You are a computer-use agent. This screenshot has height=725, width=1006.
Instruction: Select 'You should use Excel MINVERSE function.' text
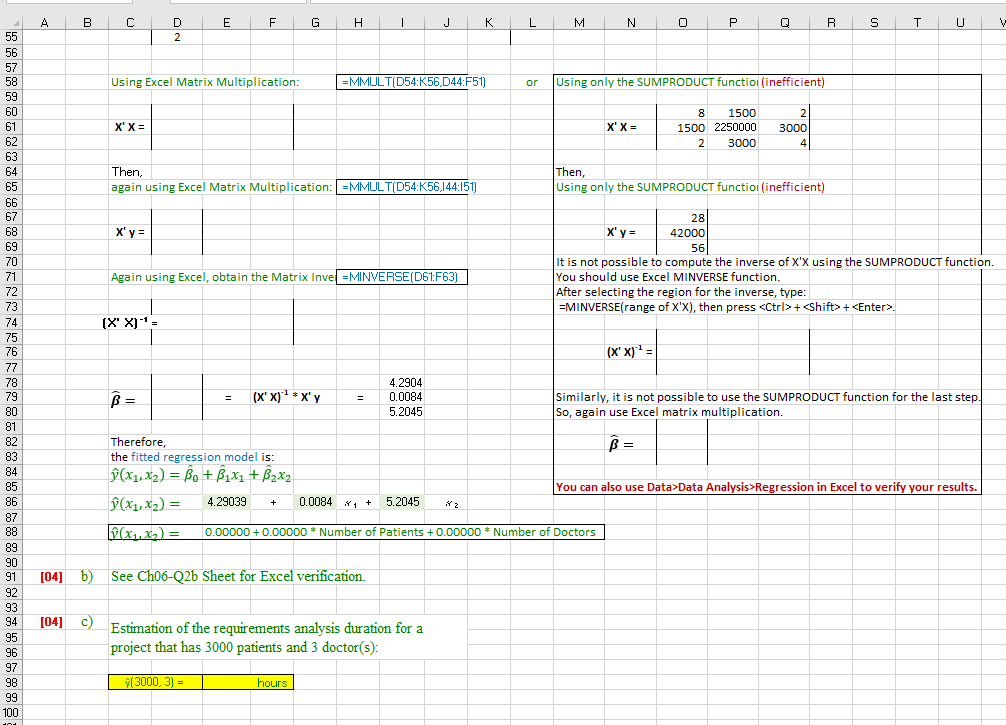click(668, 277)
